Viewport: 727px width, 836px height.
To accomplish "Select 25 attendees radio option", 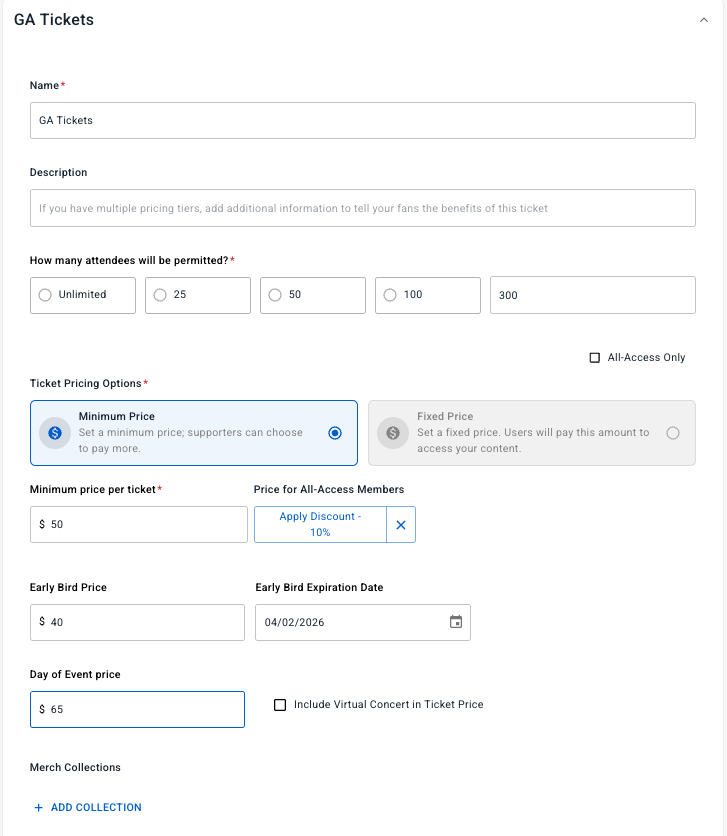I will (159, 295).
